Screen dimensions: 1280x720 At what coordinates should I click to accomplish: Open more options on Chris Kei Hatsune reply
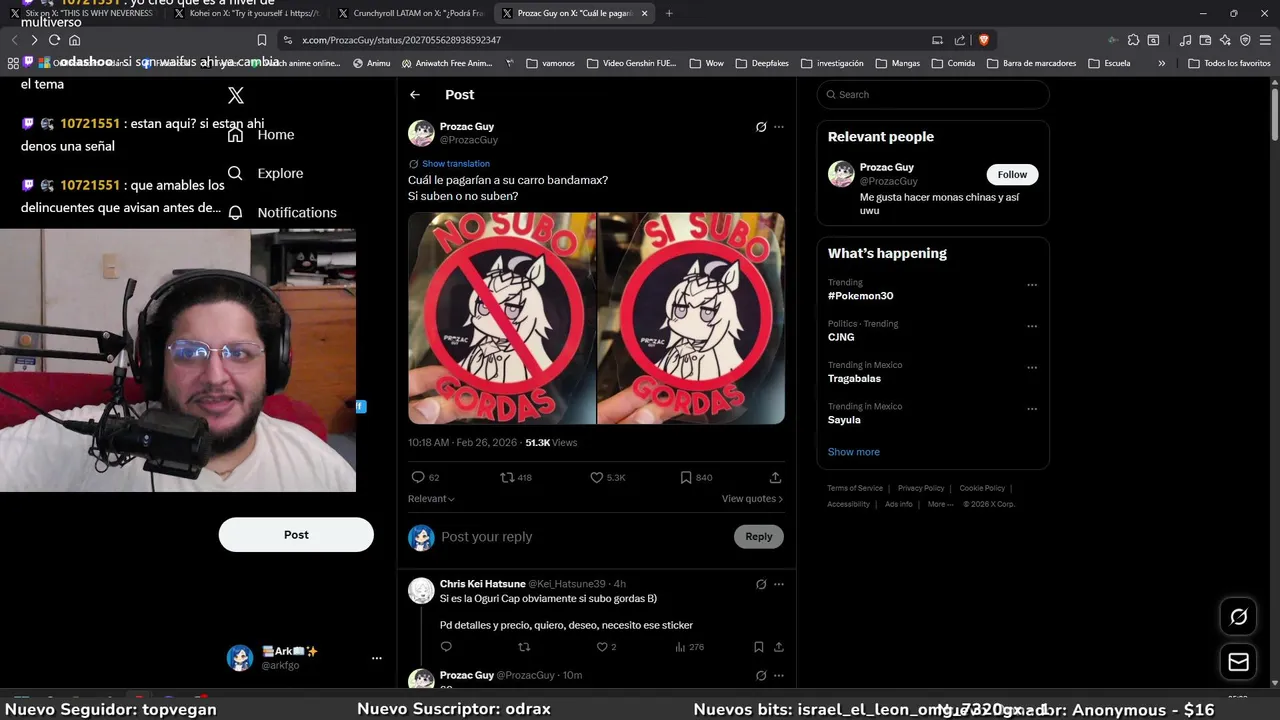779,584
